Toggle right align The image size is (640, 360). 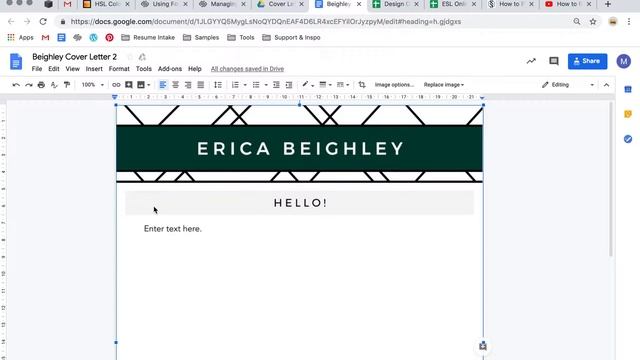[188, 85]
